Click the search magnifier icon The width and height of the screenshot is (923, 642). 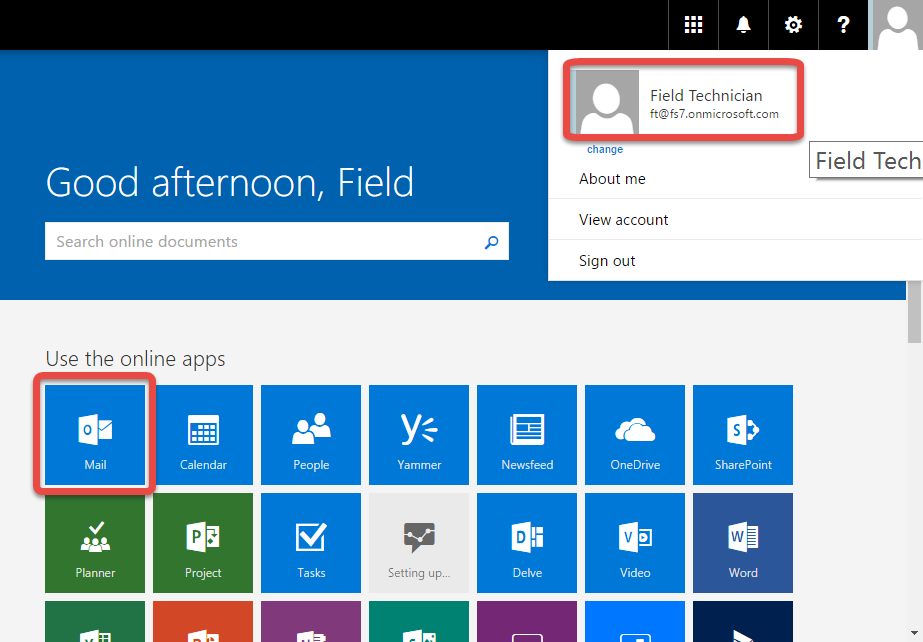click(492, 242)
